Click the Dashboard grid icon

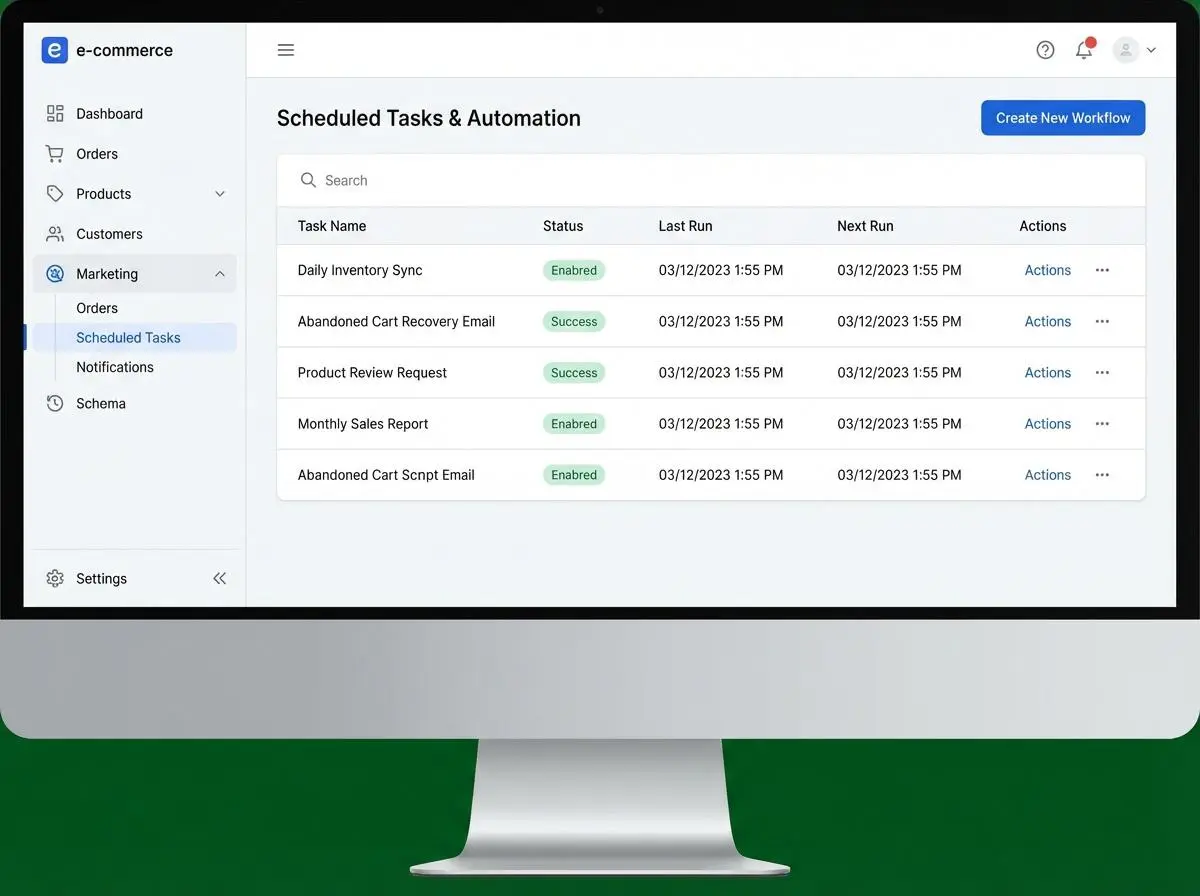tap(55, 114)
